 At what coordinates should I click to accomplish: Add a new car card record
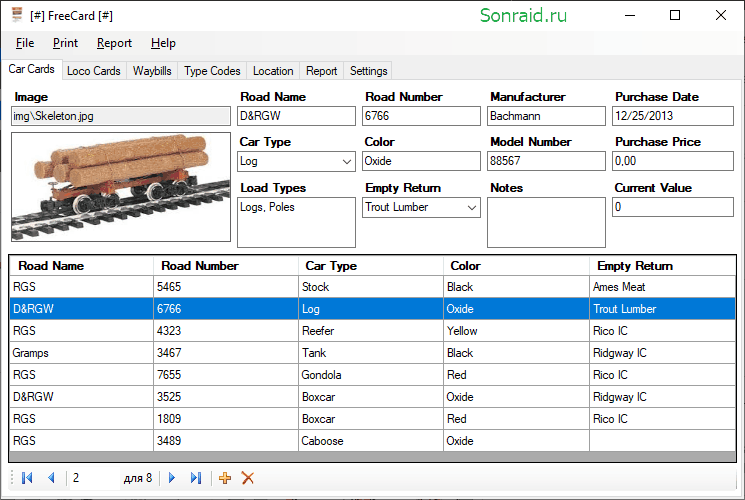(225, 478)
